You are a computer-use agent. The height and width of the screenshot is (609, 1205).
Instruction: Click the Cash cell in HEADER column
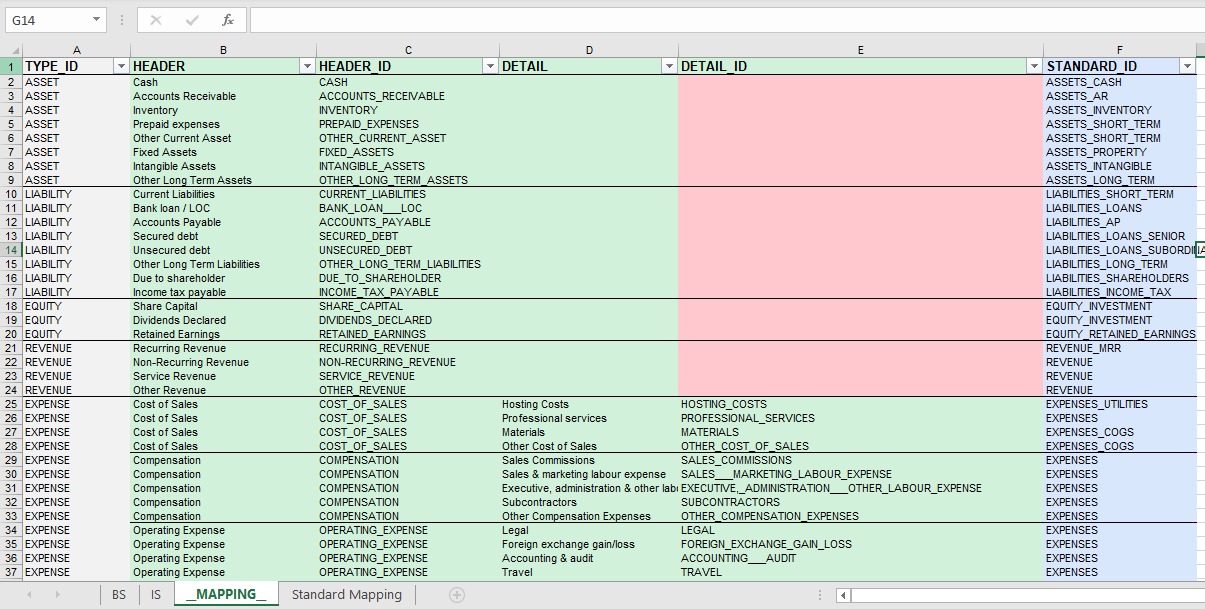(x=223, y=82)
